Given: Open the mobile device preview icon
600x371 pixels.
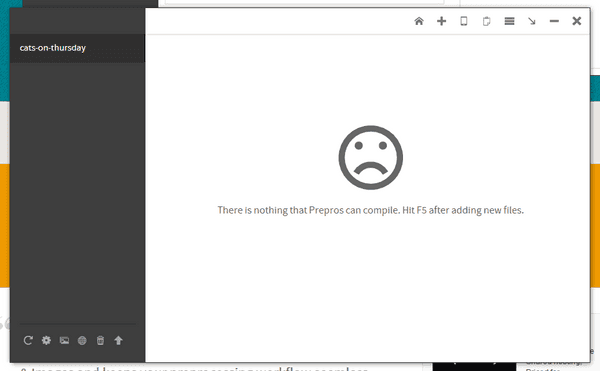Looking at the screenshot, I should point(464,21).
